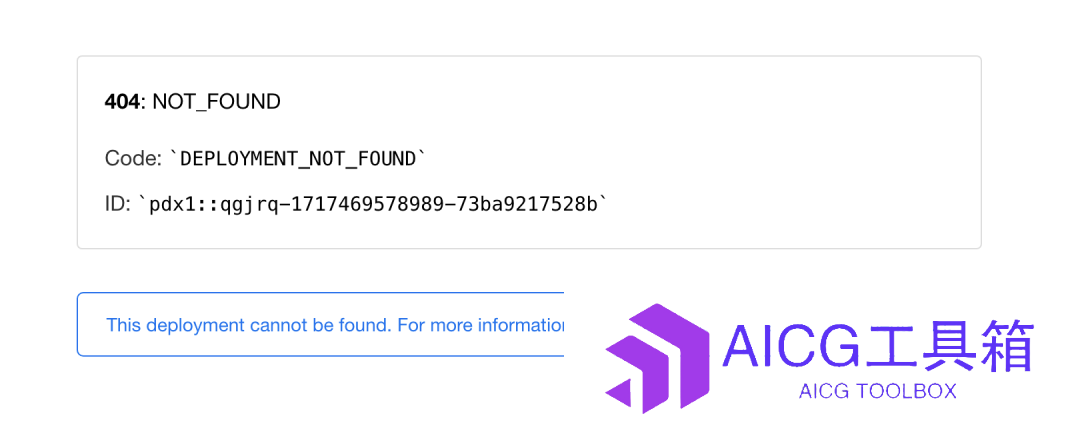
Task: Click the small "AICG" word in the subtitle
Action: point(824,392)
